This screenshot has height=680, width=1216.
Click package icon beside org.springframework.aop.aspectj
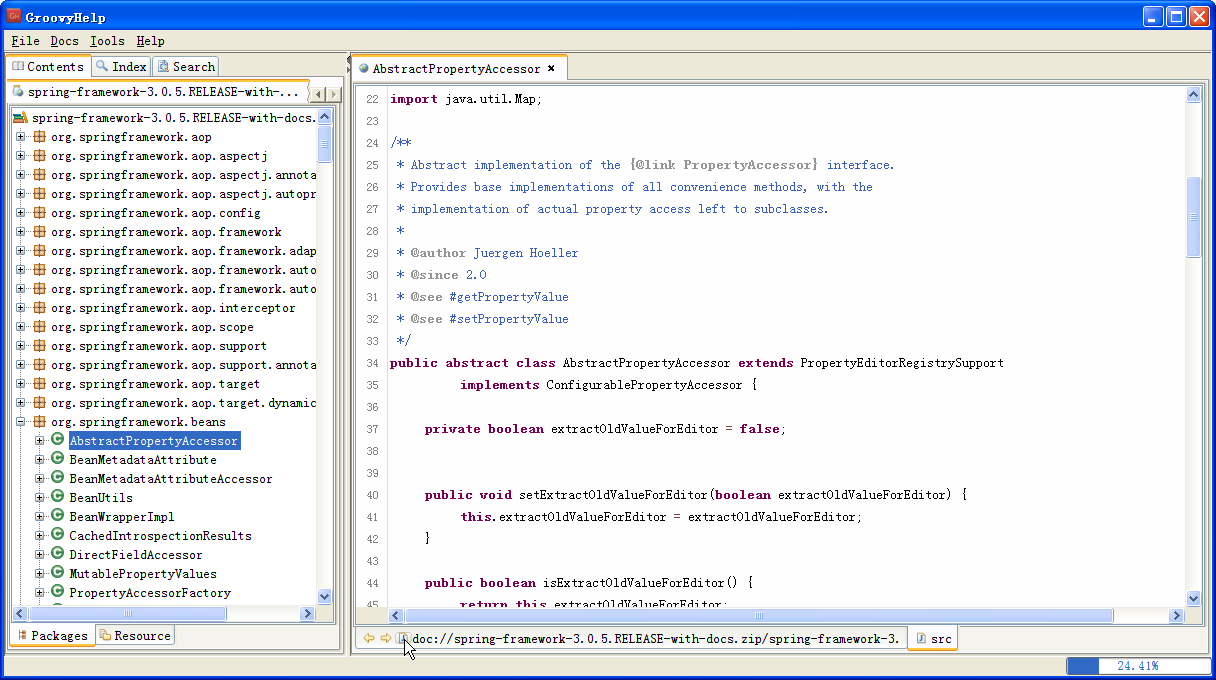pyautogui.click(x=39, y=156)
